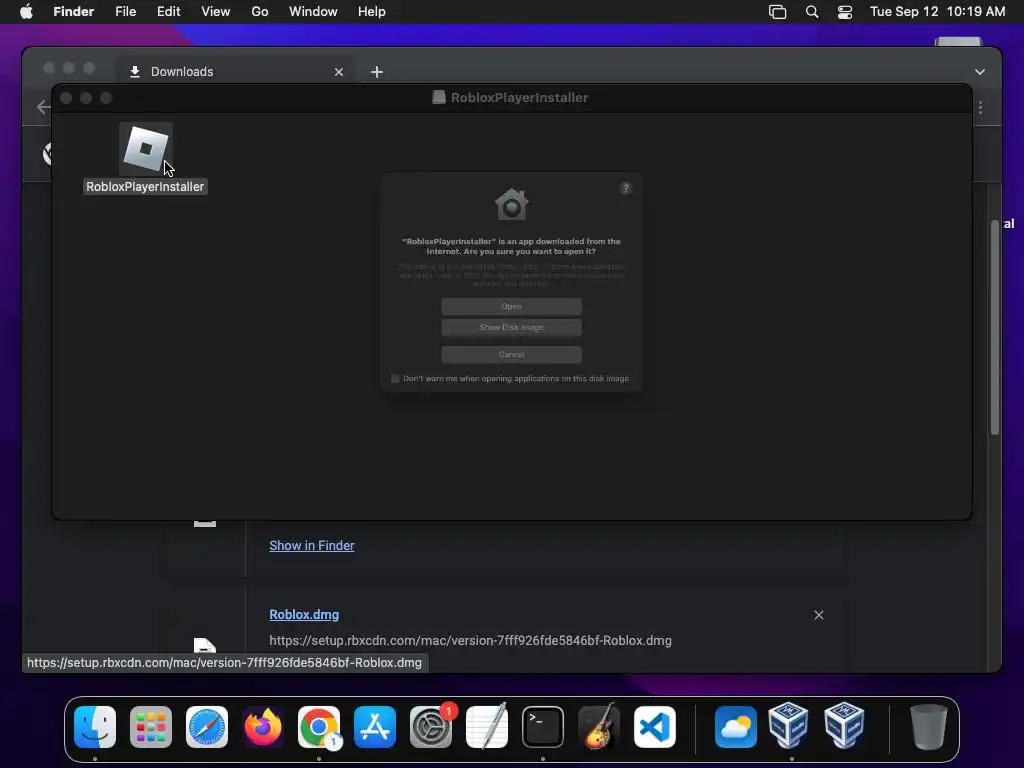This screenshot has width=1024, height=768.
Task: Open the Weather app from dock
Action: tap(736, 727)
